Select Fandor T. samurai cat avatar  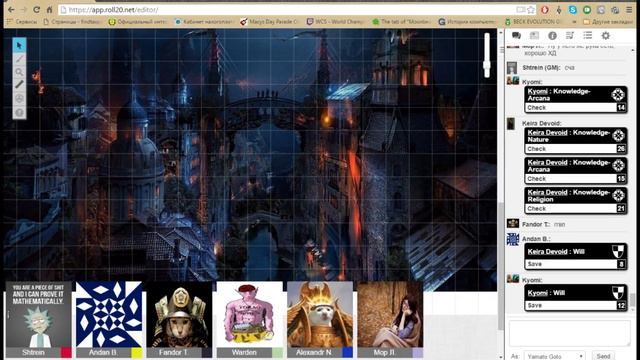coord(179,314)
